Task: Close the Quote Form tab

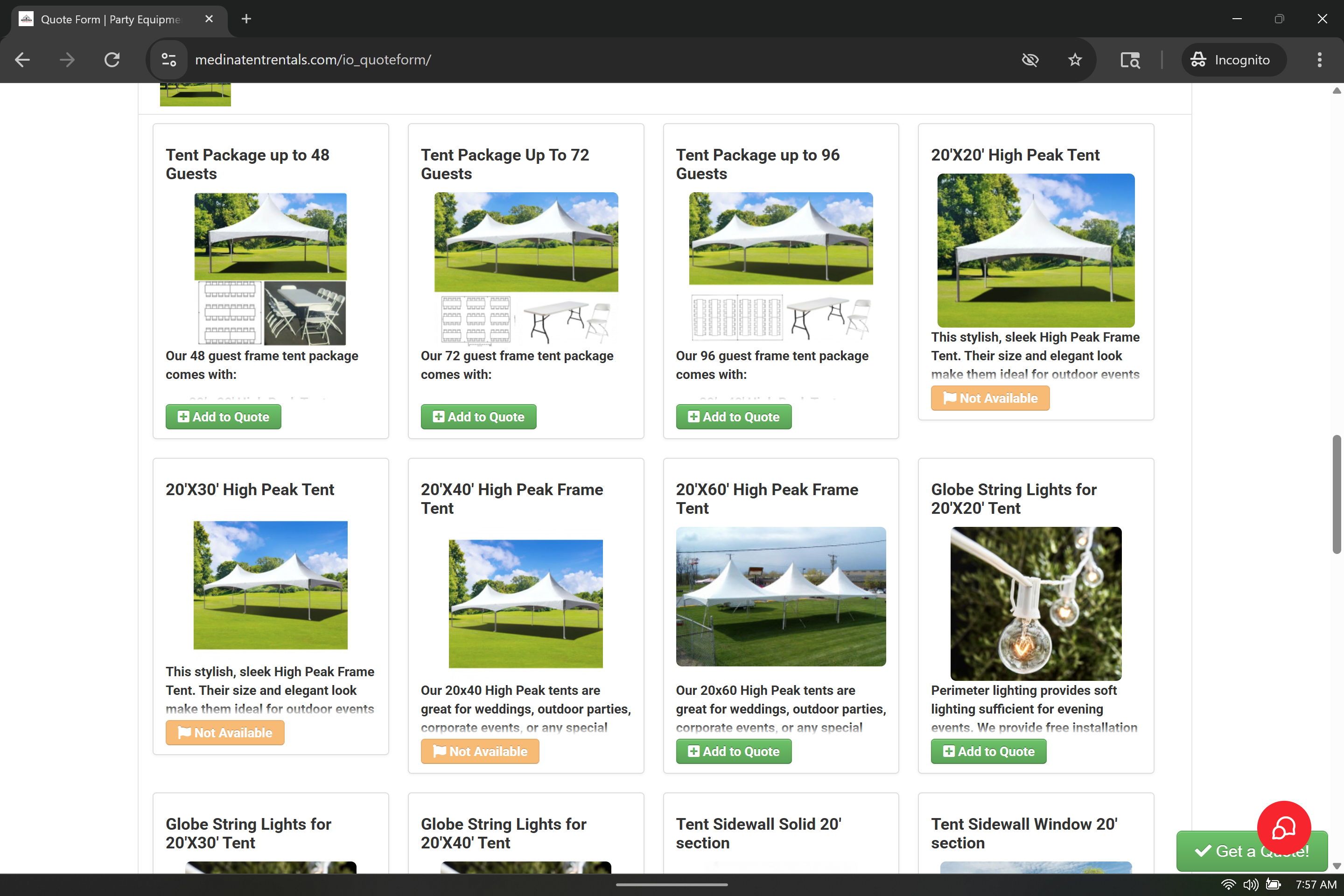Action: (x=209, y=19)
